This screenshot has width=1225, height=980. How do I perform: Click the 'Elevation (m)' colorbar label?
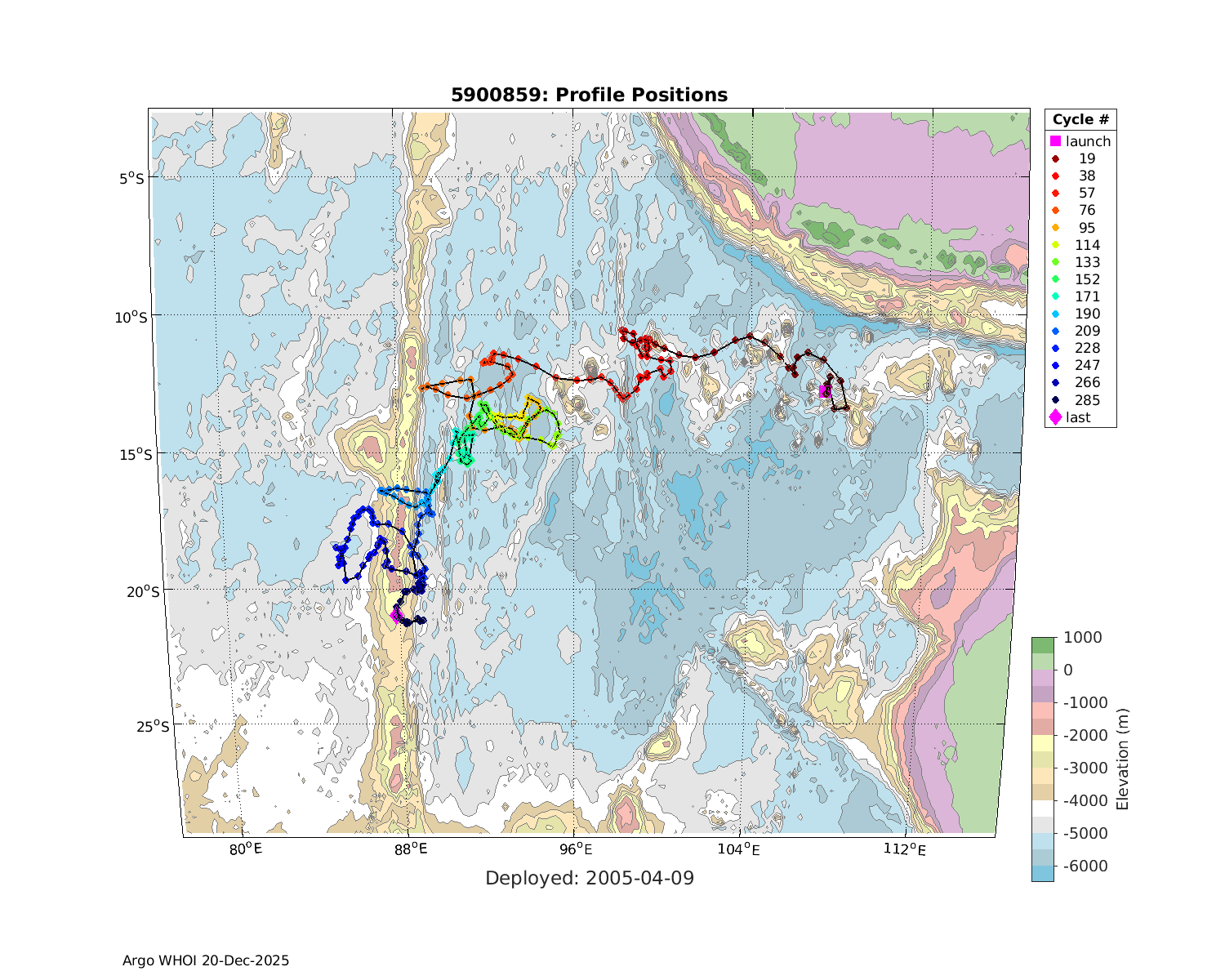[1122, 759]
